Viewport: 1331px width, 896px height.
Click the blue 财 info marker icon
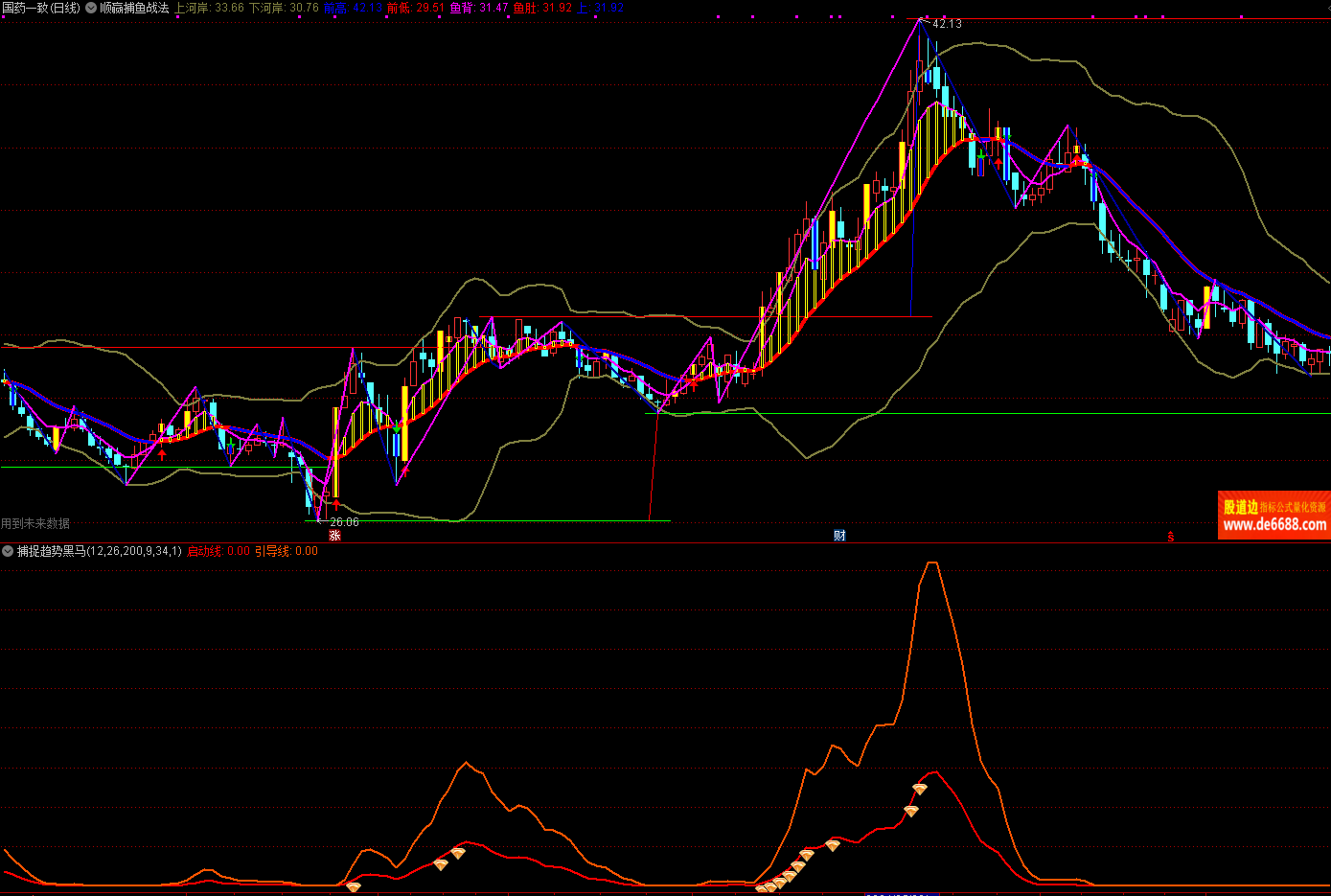pos(839,536)
